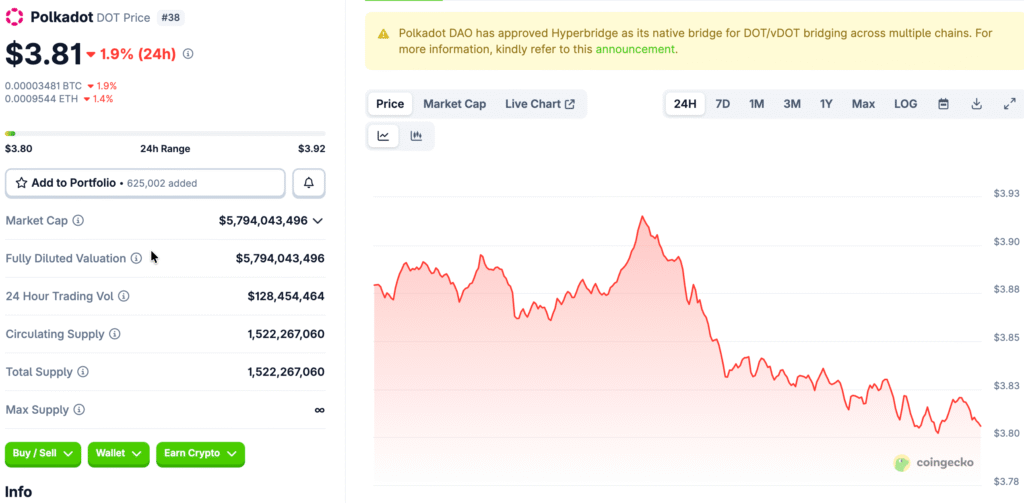Open the Earn Crypto dropdown
The width and height of the screenshot is (1024, 503).
coord(200,454)
